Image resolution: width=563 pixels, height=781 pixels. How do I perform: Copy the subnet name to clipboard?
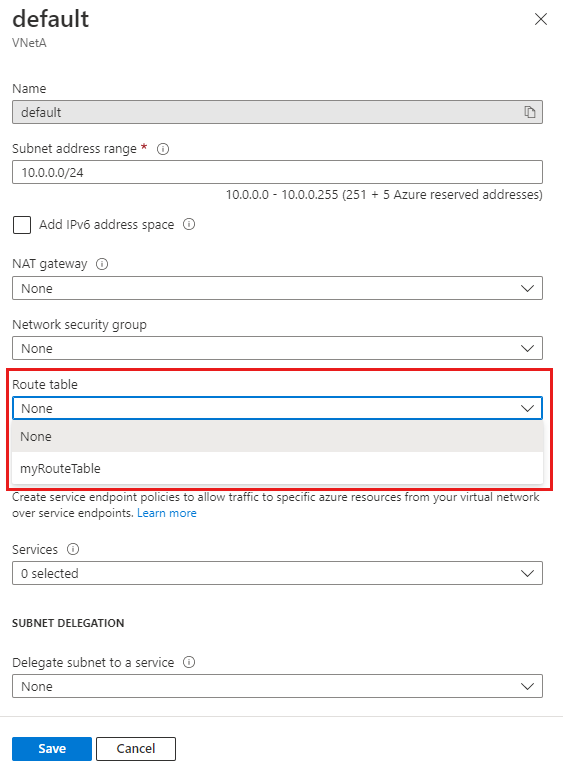coord(530,112)
